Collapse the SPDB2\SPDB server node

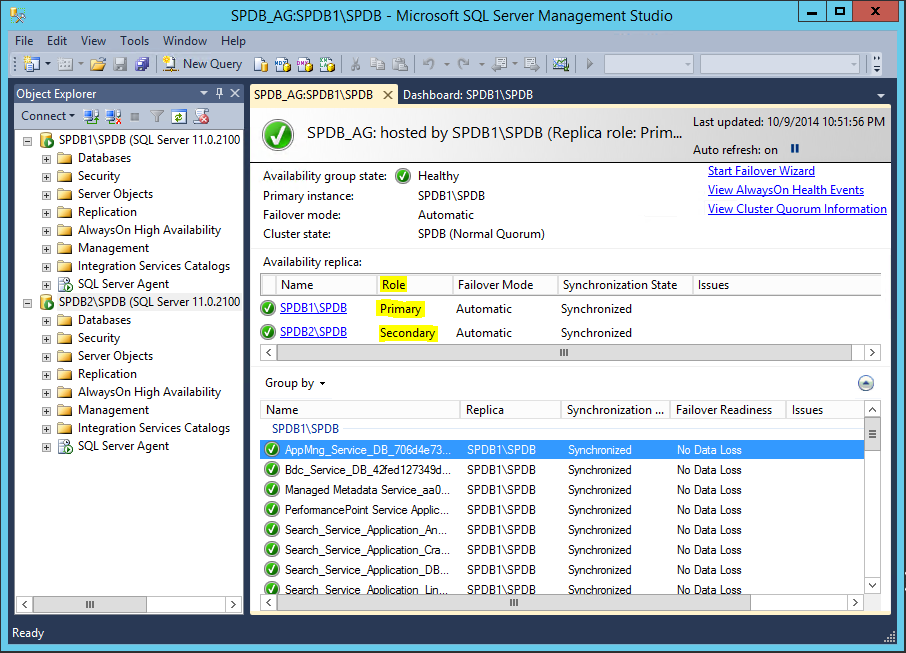[x=27, y=302]
